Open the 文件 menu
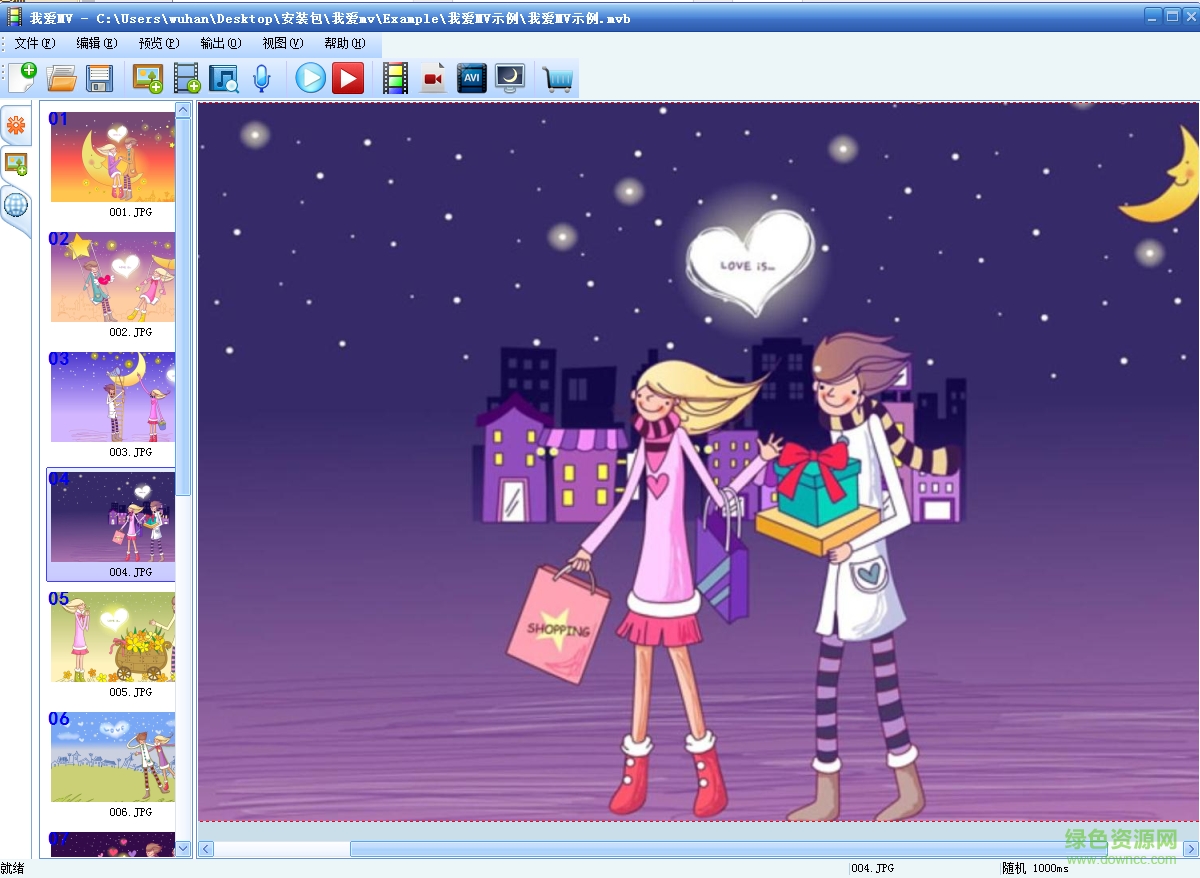 (x=34, y=43)
